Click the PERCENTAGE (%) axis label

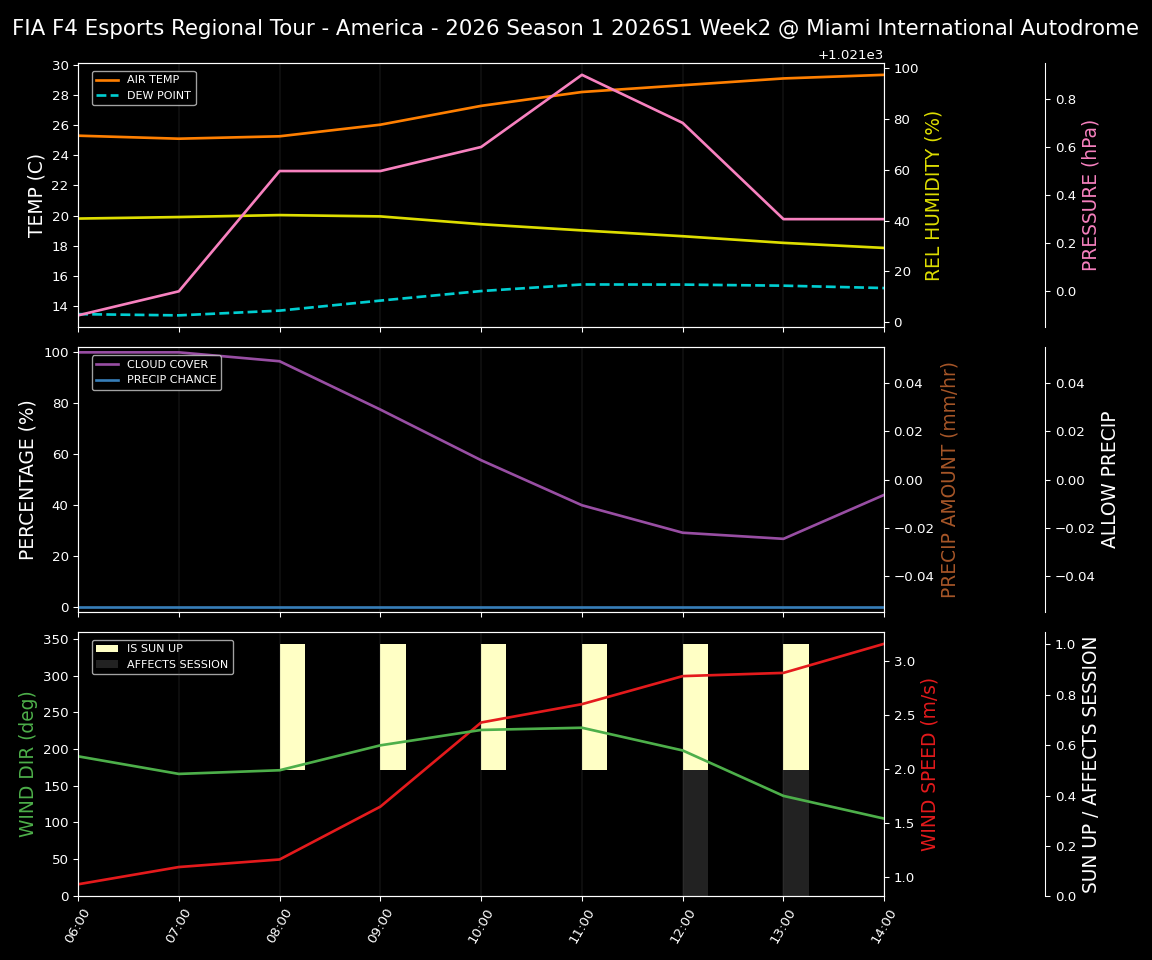[25, 477]
